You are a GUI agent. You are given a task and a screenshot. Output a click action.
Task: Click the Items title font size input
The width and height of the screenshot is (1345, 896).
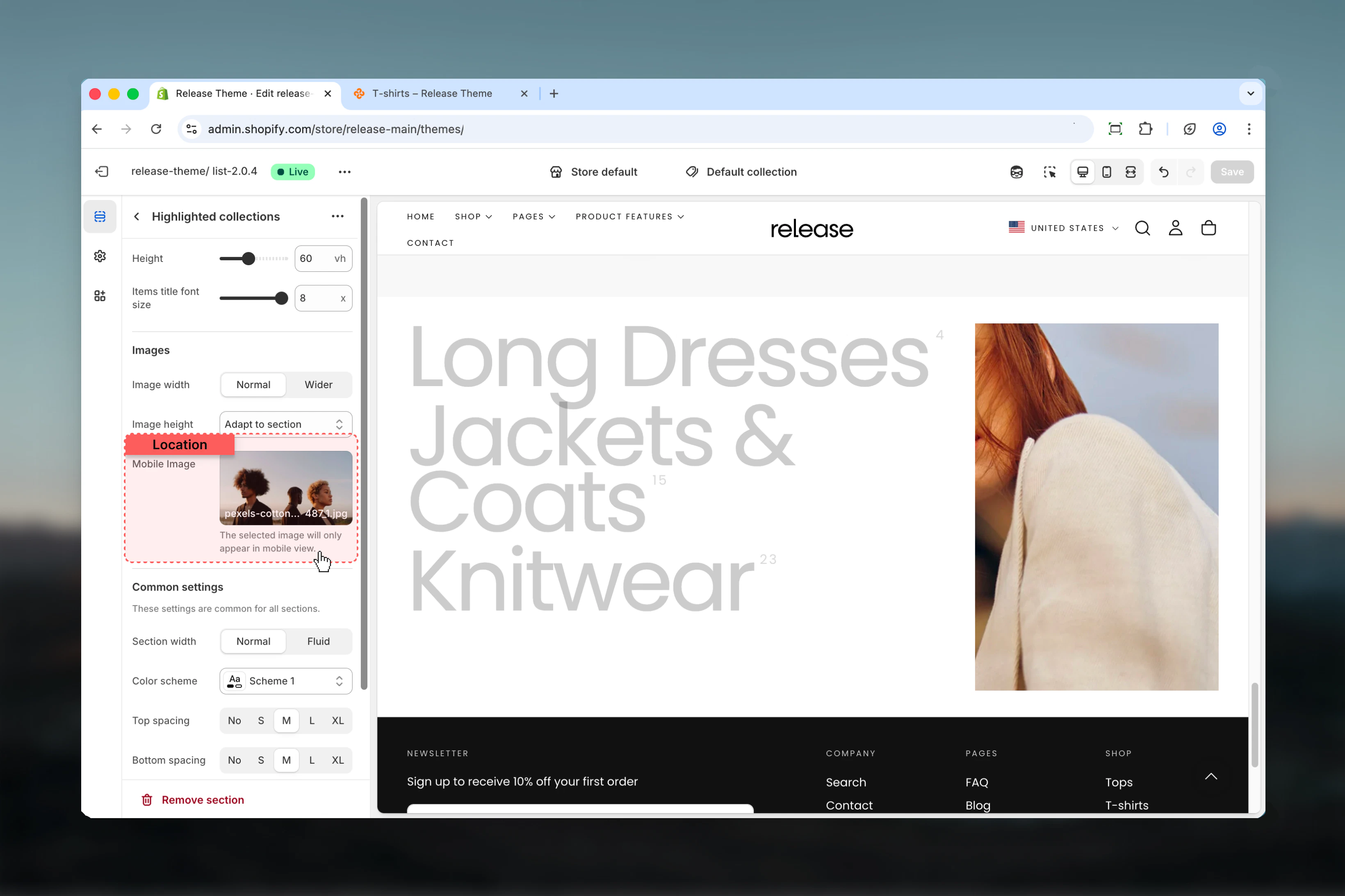pos(323,298)
